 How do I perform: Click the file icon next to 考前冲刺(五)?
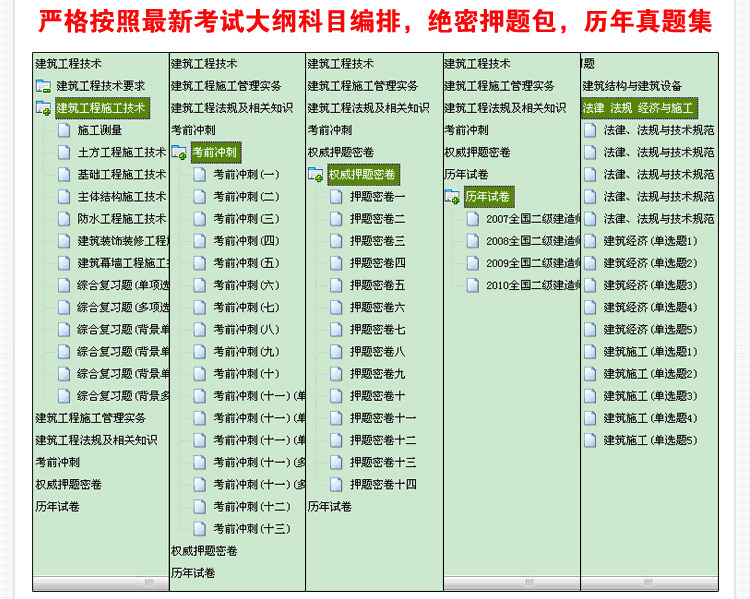[x=199, y=263]
